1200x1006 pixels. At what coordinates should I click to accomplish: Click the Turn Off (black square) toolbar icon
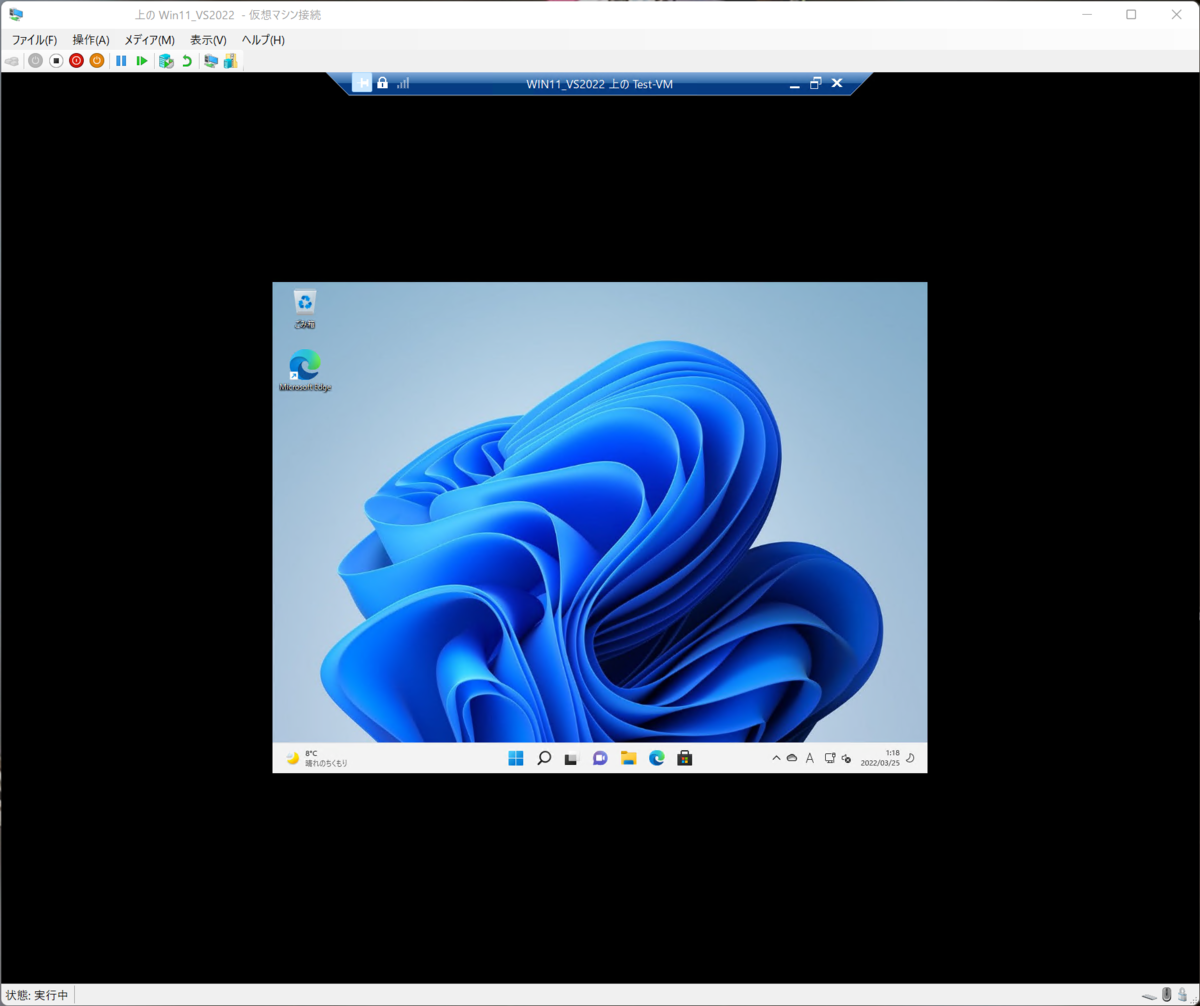click(x=56, y=61)
